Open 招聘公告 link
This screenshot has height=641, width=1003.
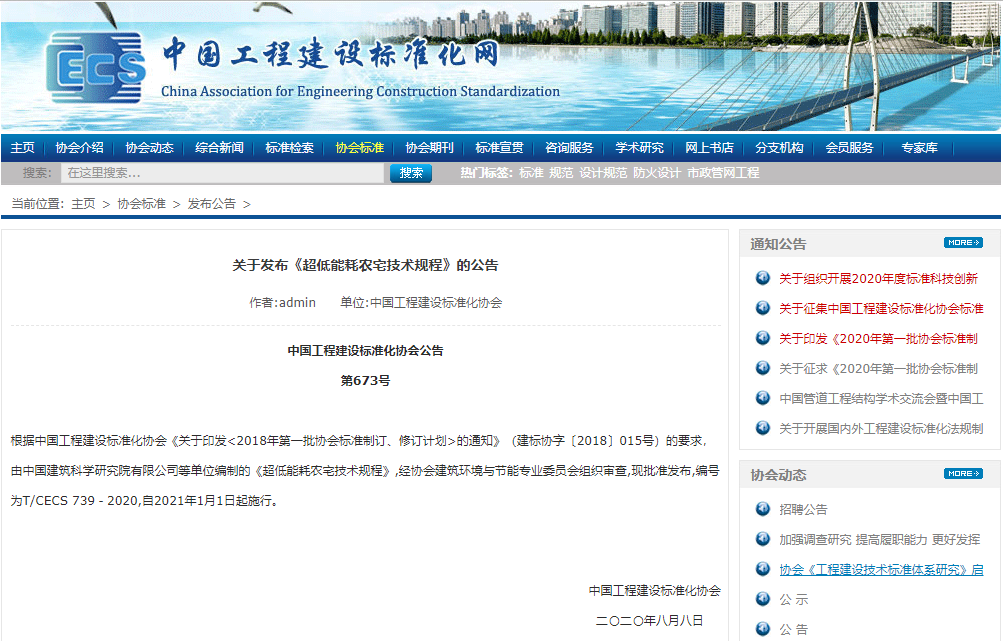pyautogui.click(x=803, y=509)
